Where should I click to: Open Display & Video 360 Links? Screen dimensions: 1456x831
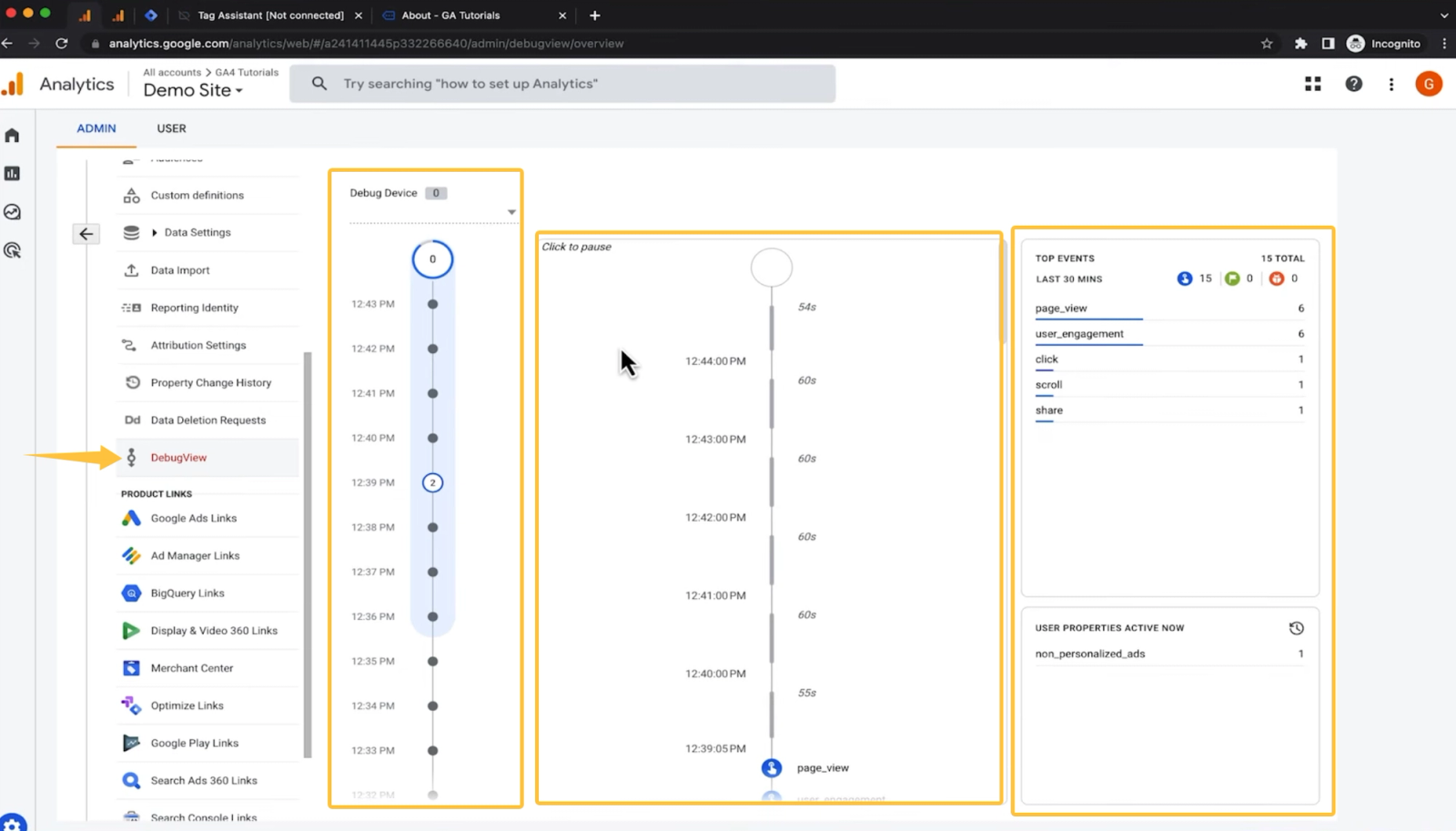pyautogui.click(x=214, y=630)
